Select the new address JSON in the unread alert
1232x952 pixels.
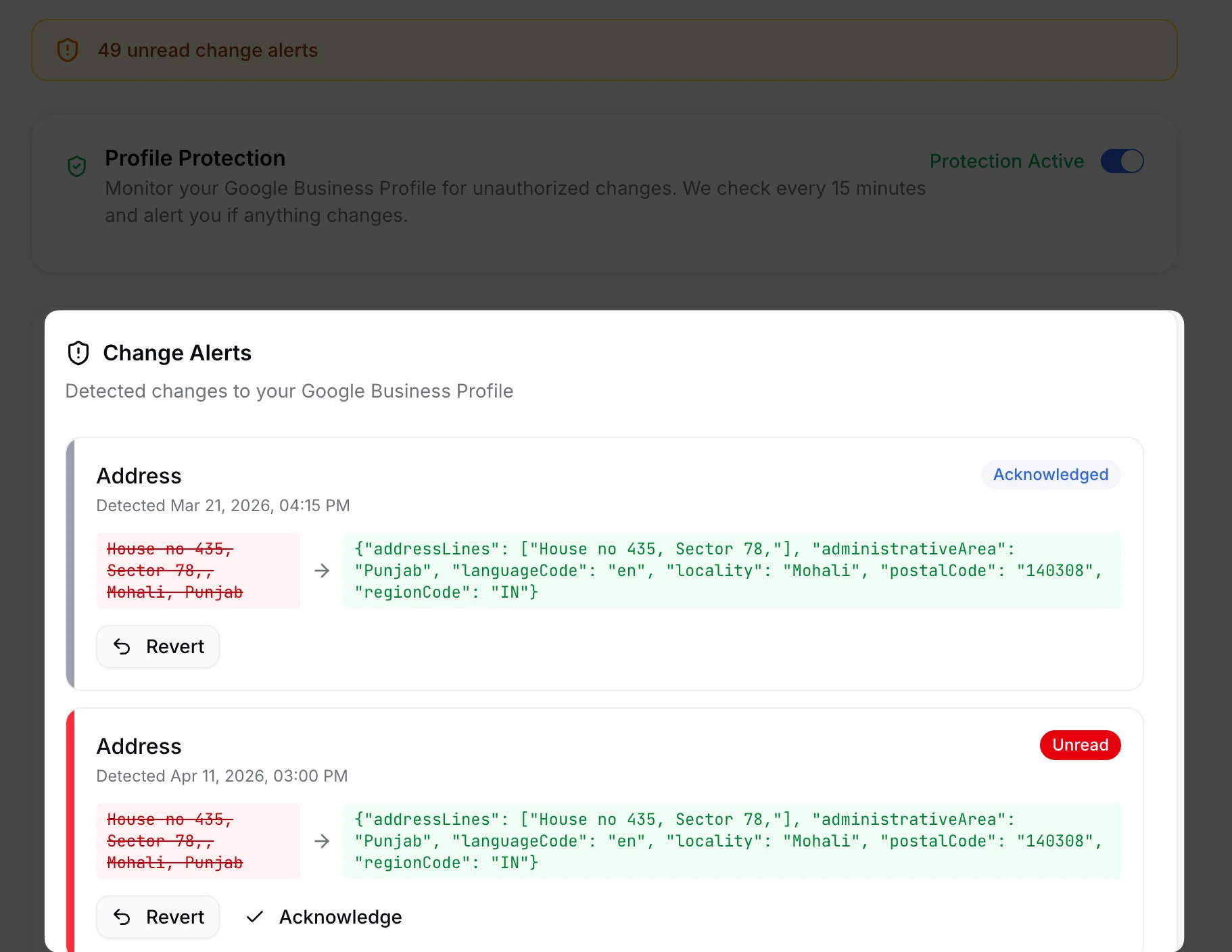pyautogui.click(x=730, y=841)
